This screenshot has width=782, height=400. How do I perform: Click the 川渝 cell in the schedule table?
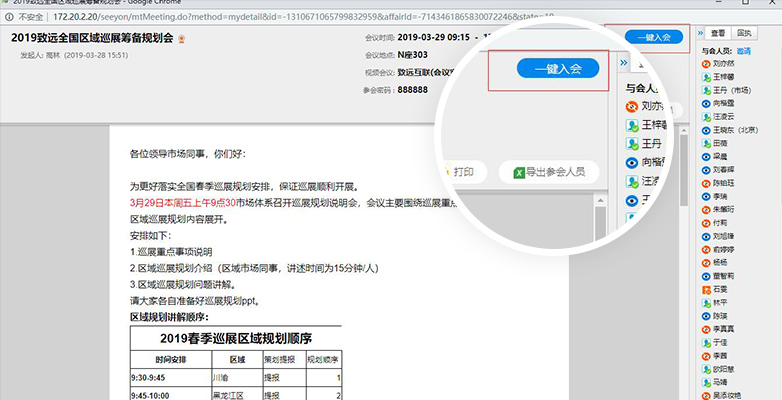(x=237, y=379)
